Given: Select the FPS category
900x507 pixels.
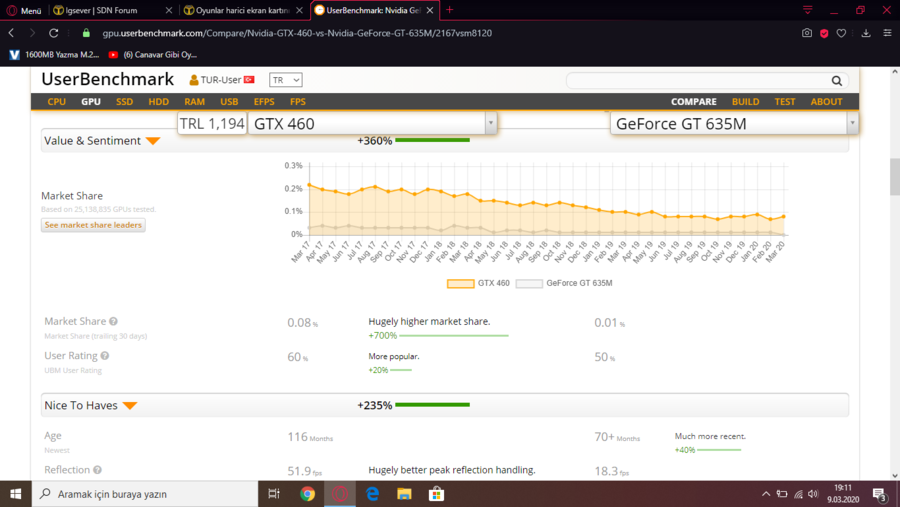Looking at the screenshot, I should click(298, 102).
